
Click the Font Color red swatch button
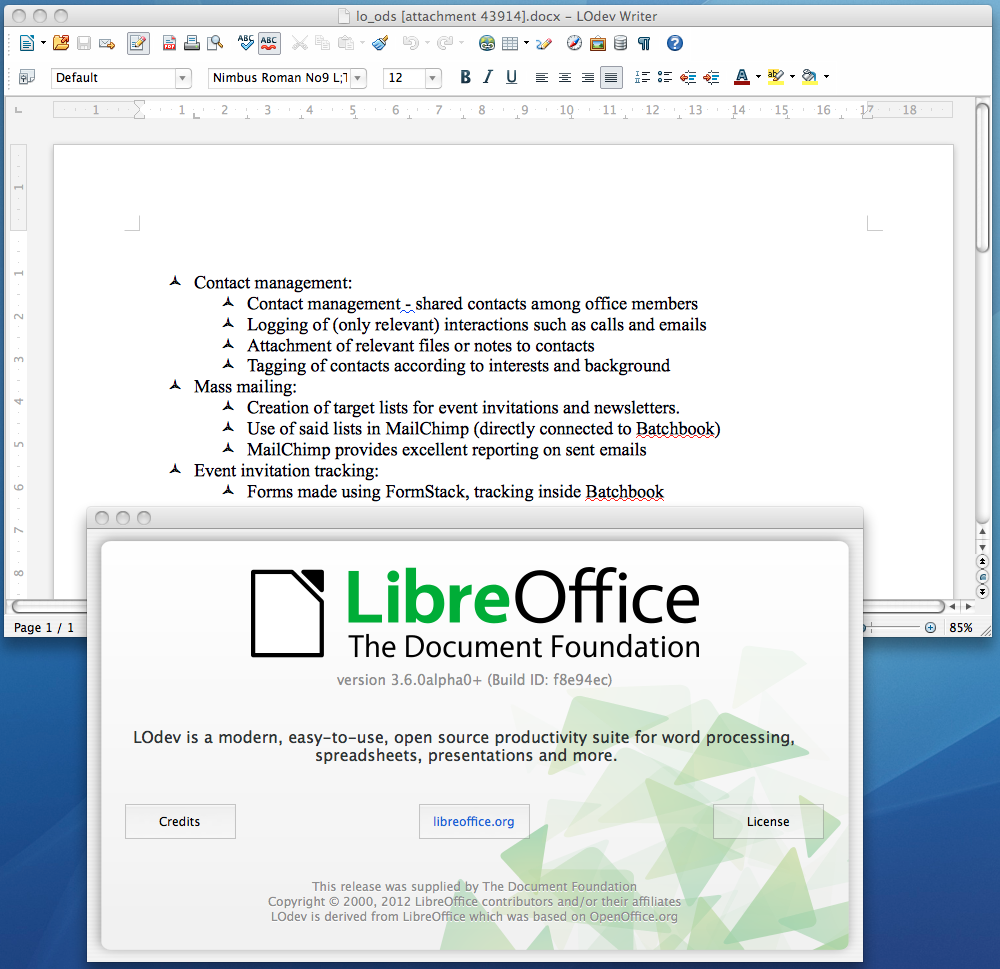740,77
